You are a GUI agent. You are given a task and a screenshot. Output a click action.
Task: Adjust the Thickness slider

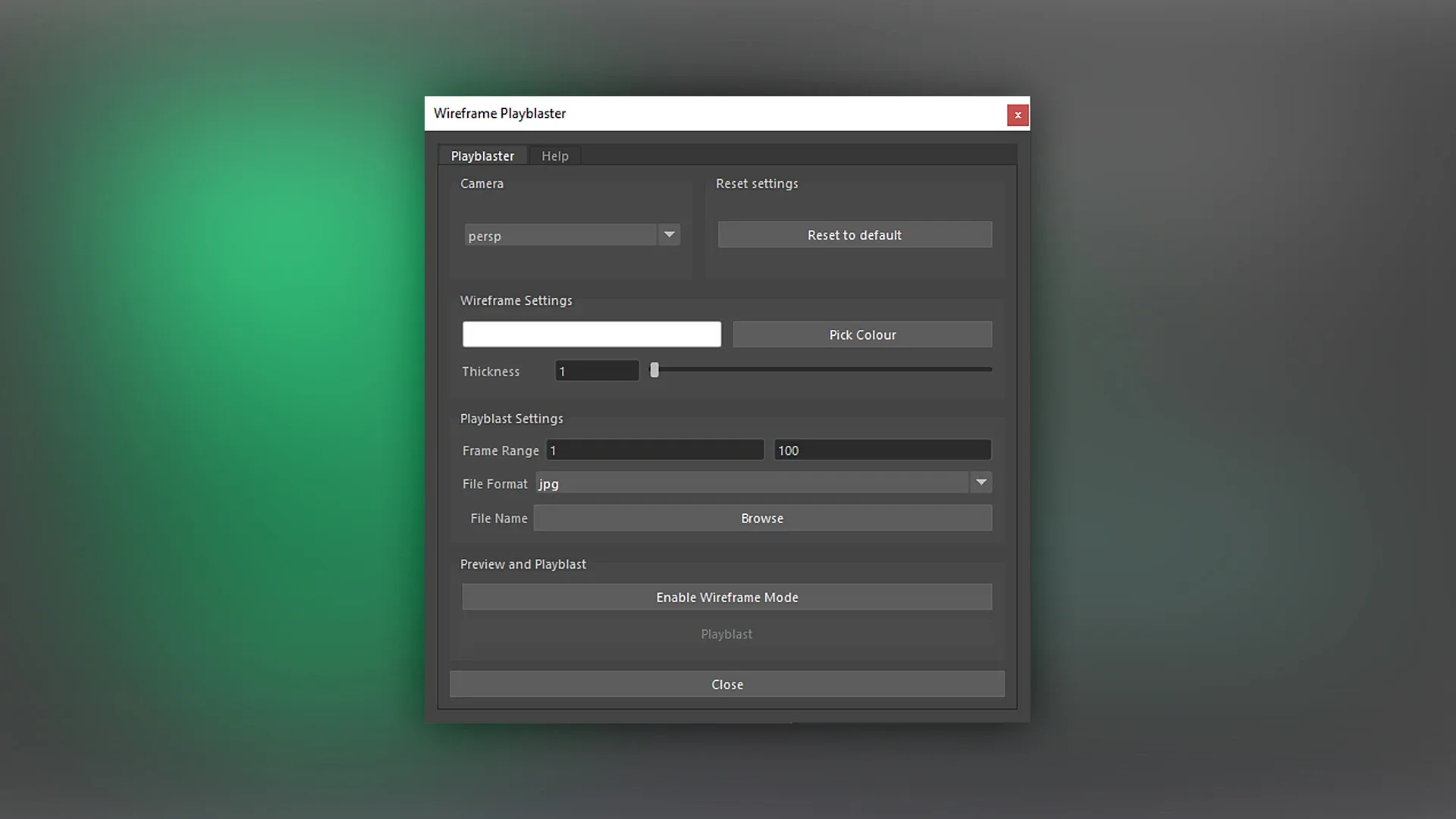coord(654,370)
